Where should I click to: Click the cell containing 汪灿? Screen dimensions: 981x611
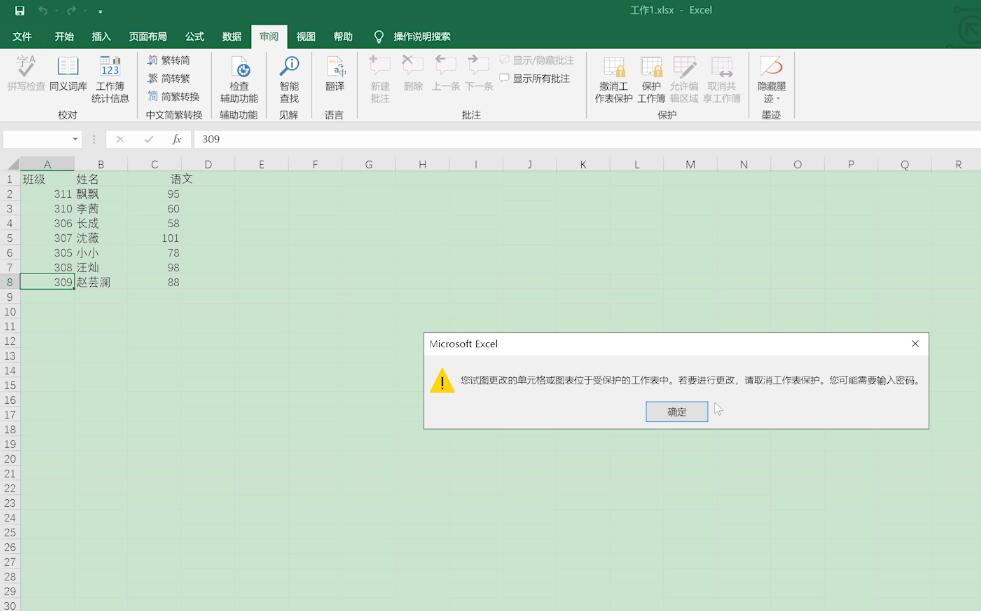click(101, 268)
